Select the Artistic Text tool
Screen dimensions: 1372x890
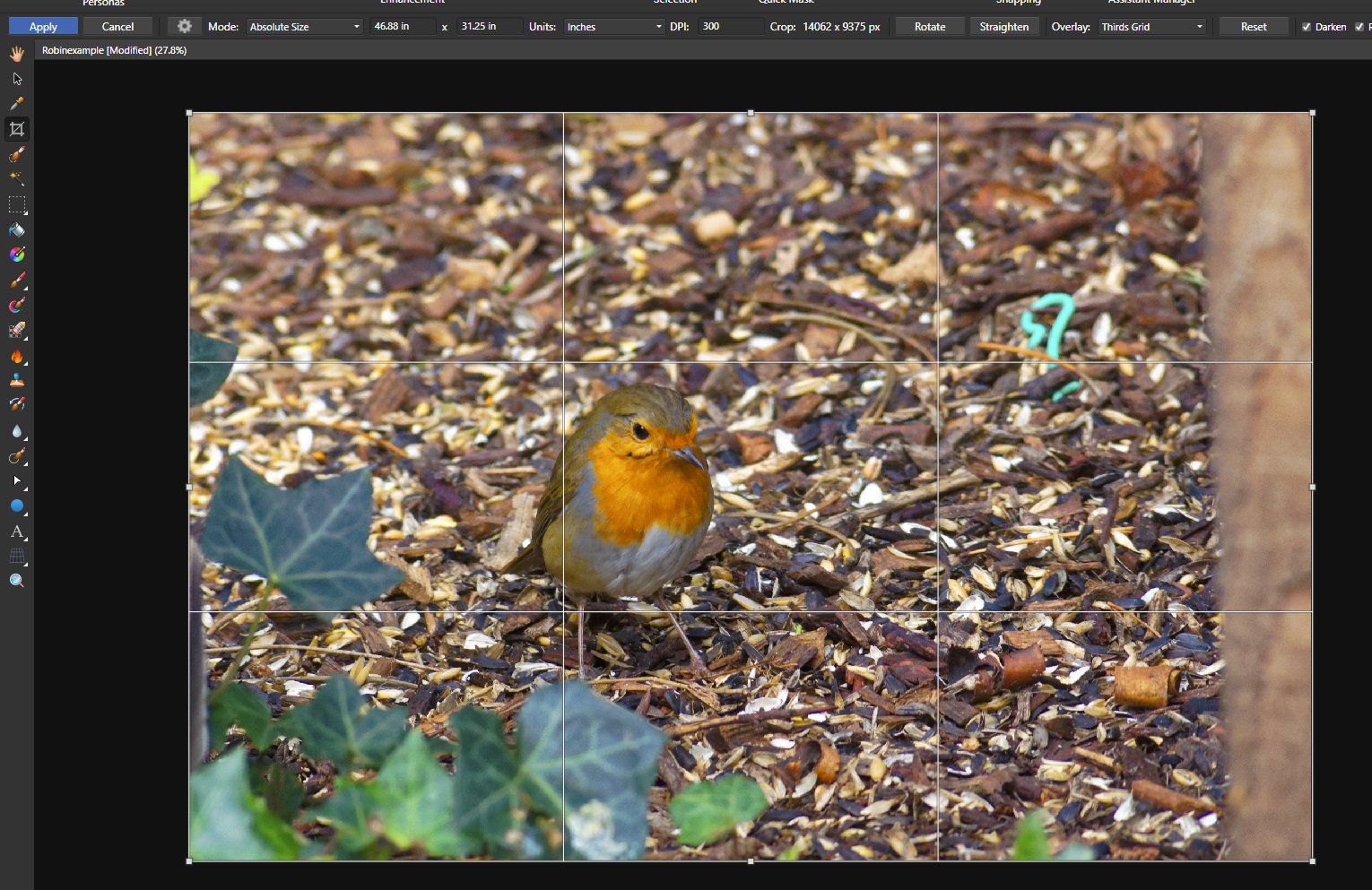pyautogui.click(x=16, y=531)
